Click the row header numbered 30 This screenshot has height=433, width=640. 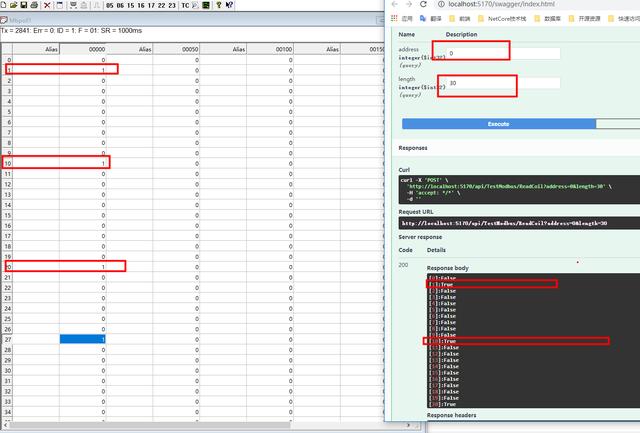7,371
